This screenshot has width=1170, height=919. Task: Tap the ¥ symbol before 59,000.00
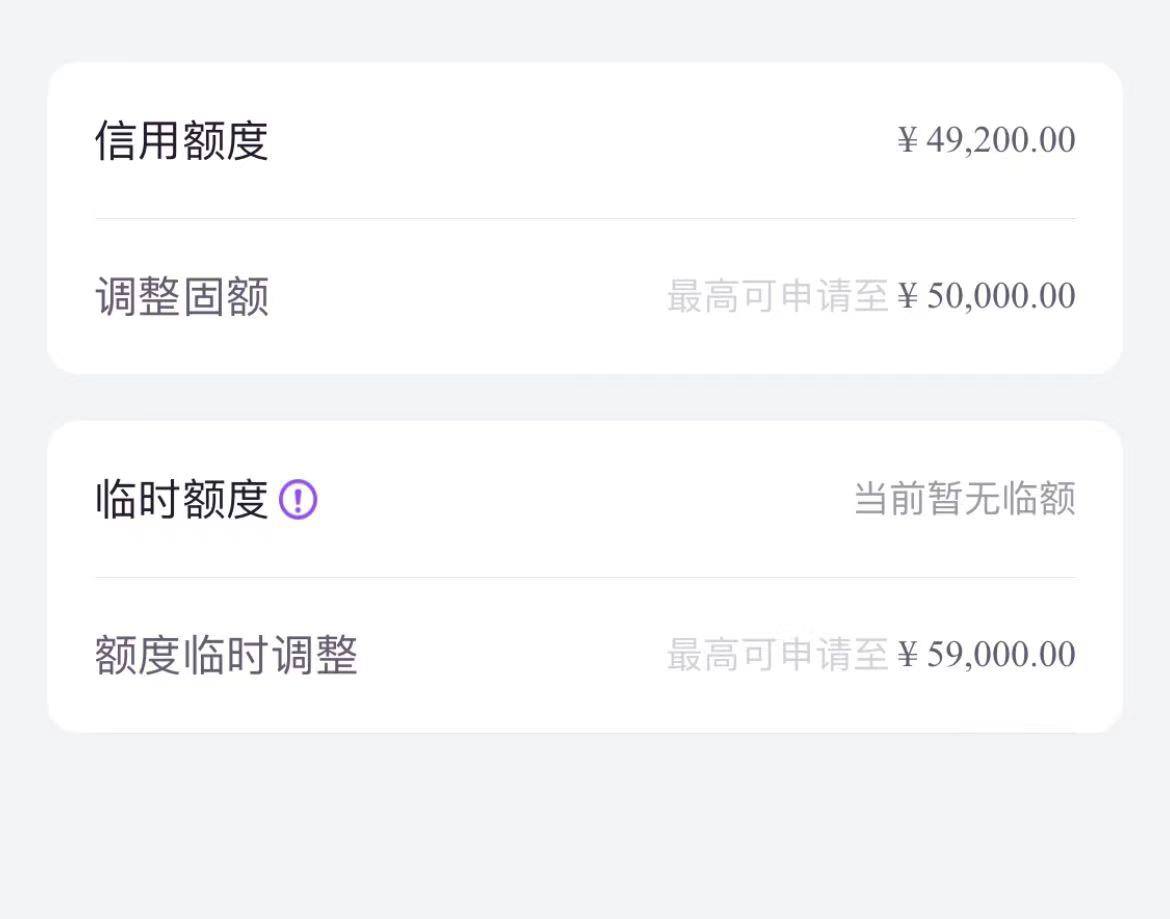click(x=907, y=655)
